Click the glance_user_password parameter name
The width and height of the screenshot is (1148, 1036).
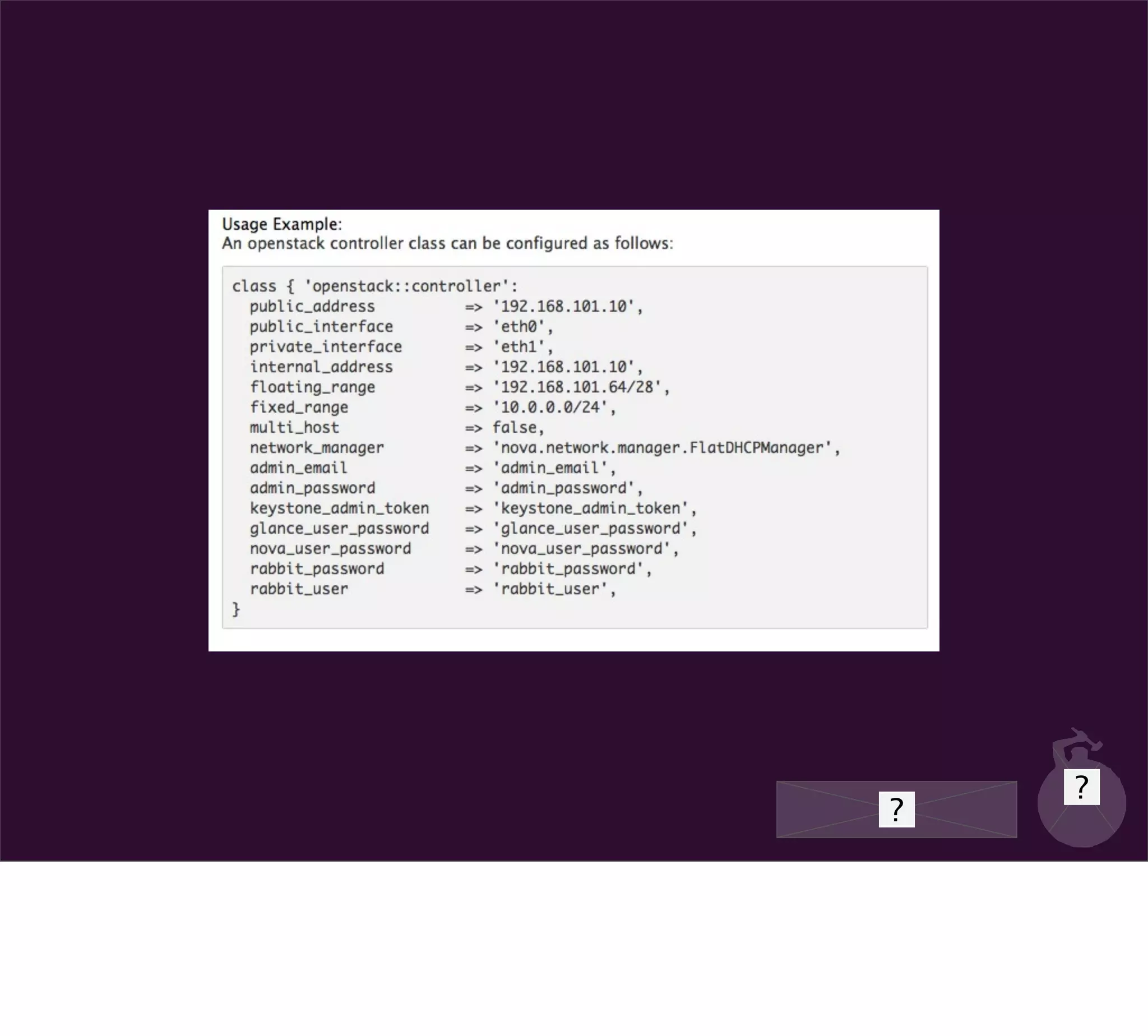tap(339, 528)
